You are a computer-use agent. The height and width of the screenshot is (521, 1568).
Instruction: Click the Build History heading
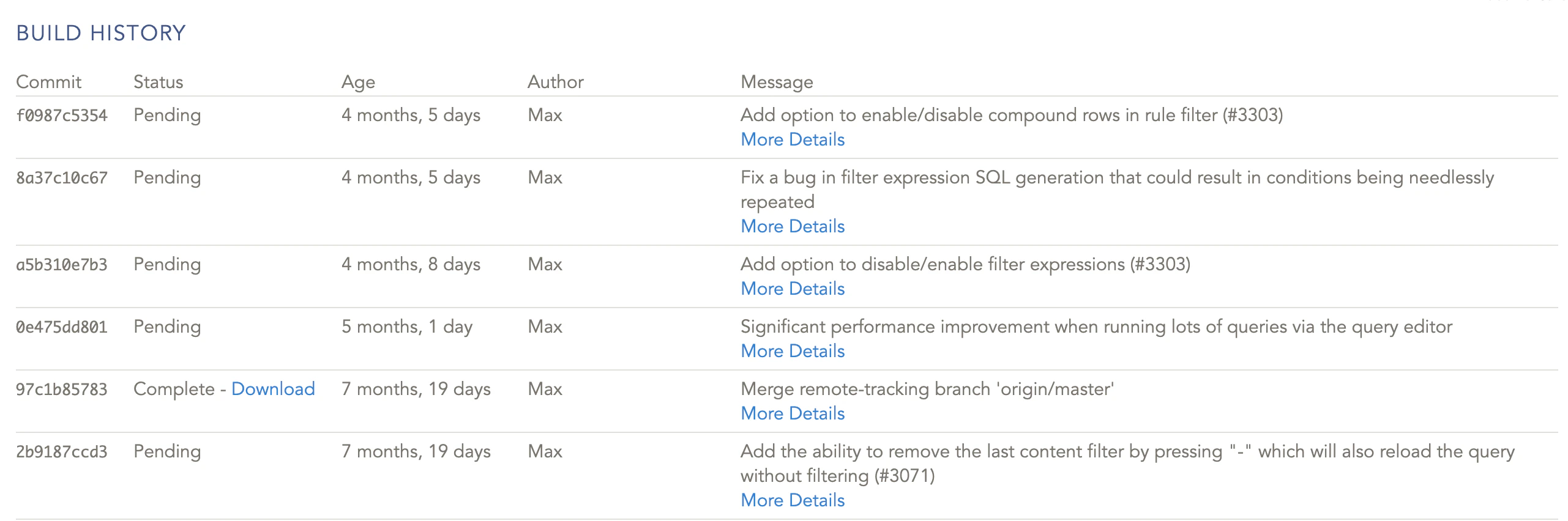coord(101,33)
